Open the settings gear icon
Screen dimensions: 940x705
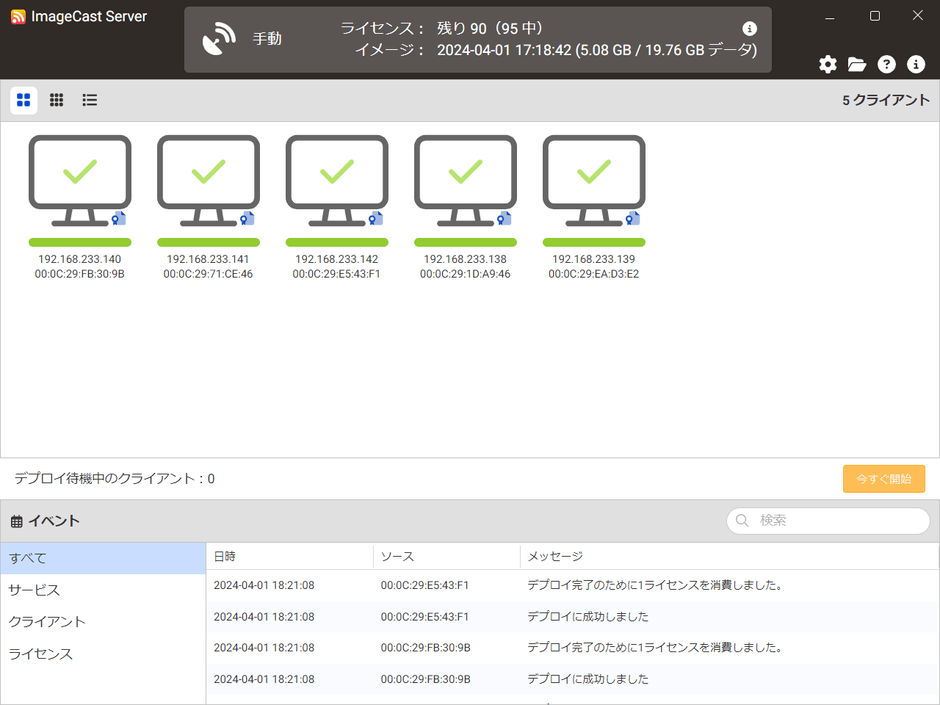(827, 64)
